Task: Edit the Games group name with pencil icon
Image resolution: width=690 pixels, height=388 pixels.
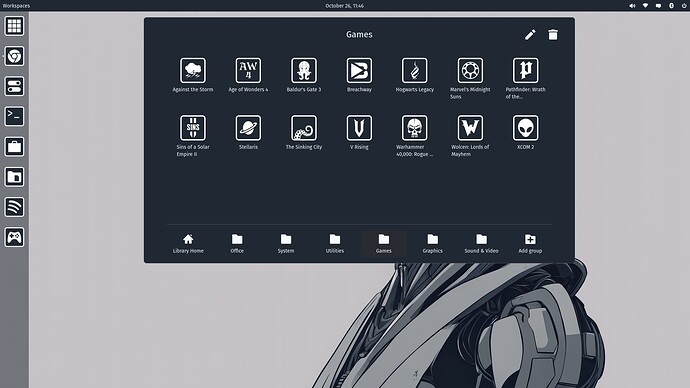Action: [530, 35]
